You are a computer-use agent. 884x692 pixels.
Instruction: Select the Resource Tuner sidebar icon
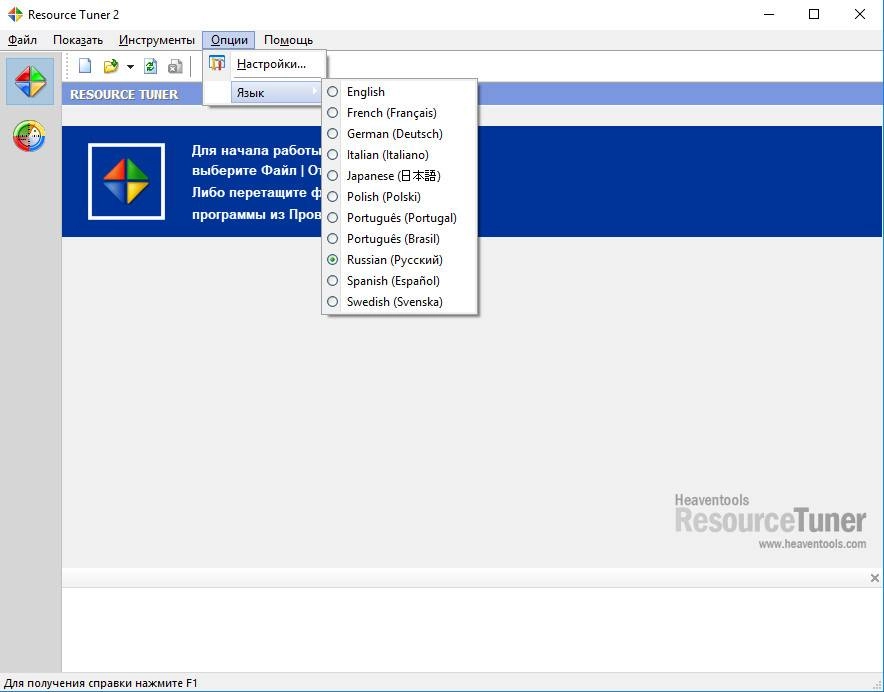30,81
